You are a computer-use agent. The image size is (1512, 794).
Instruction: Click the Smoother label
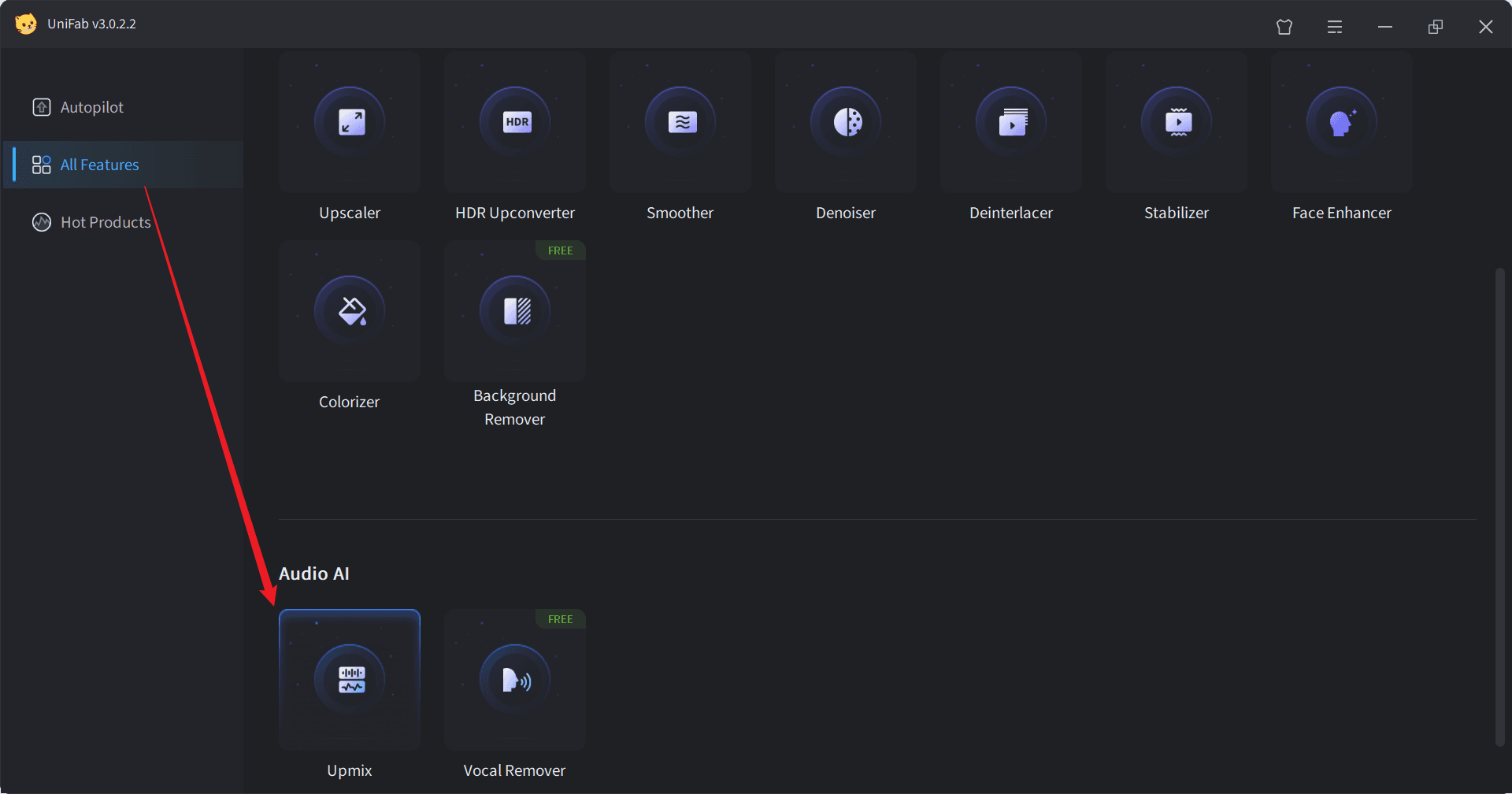tap(680, 213)
